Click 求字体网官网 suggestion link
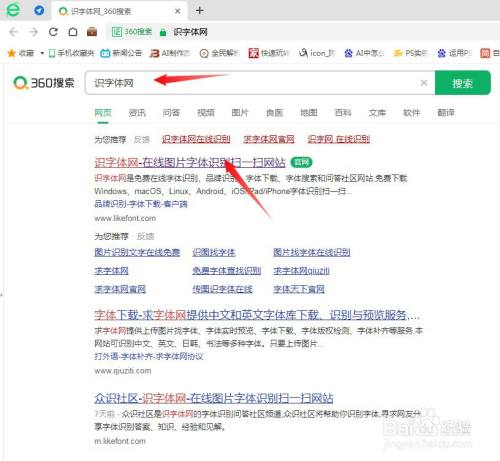The image size is (500, 461). [269, 139]
